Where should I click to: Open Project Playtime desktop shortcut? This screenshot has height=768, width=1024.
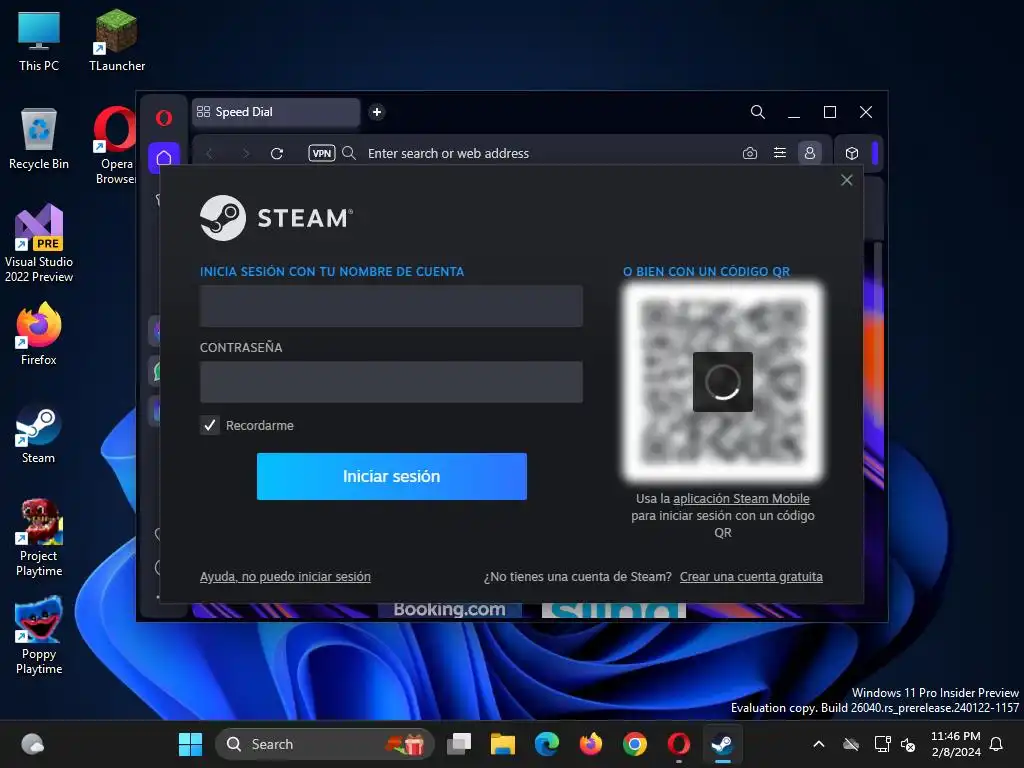(x=39, y=538)
